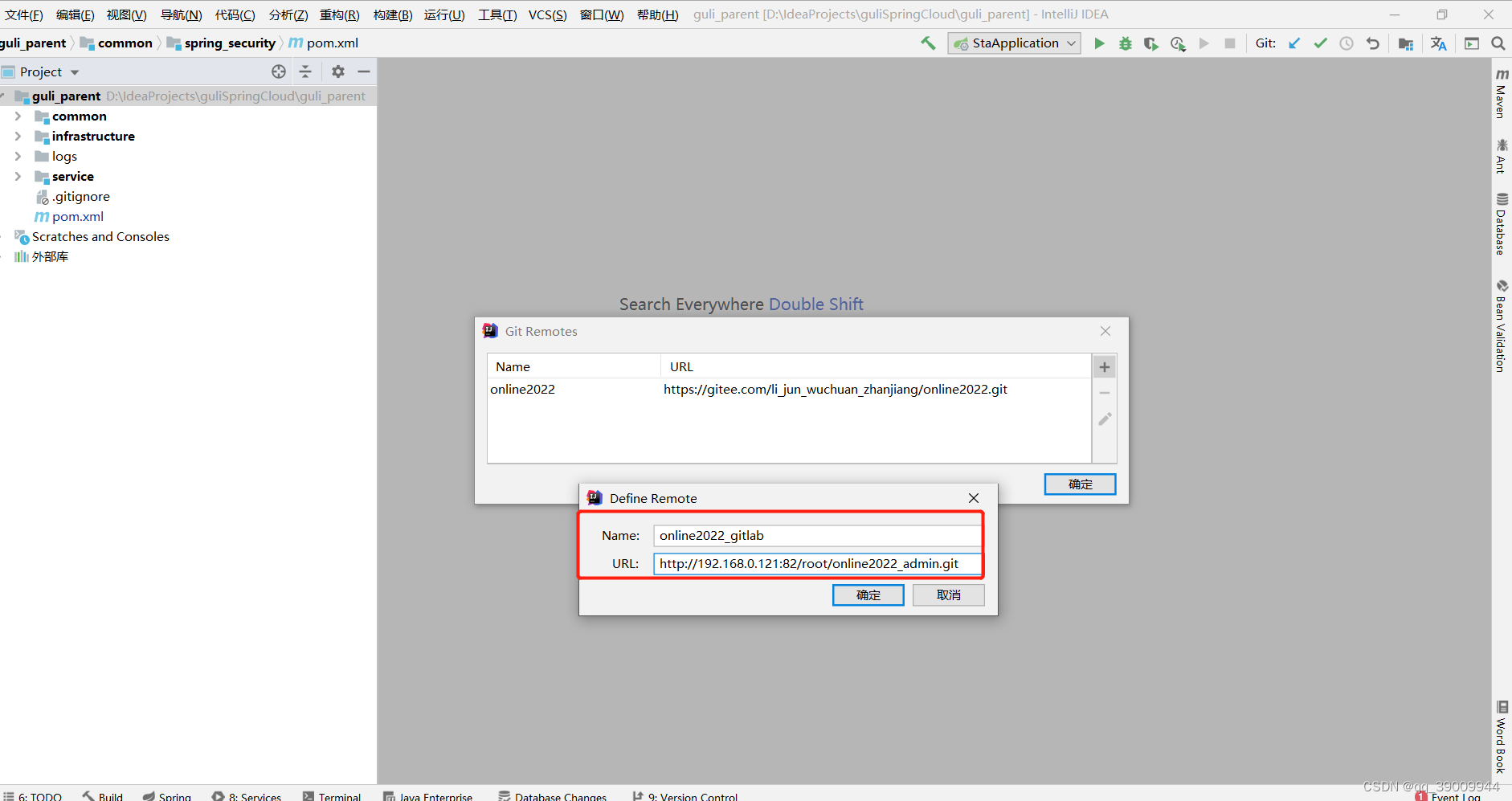
Task: Update project via Git blue arrow icon
Action: 1294,43
